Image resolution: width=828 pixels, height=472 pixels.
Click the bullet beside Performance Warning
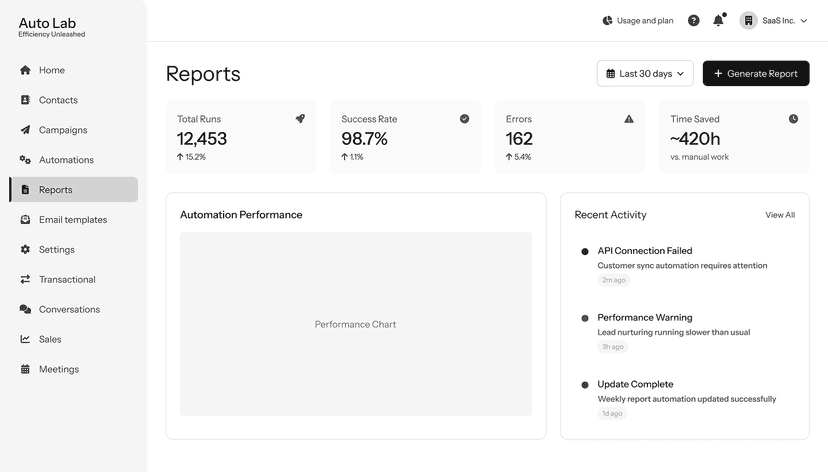point(585,318)
